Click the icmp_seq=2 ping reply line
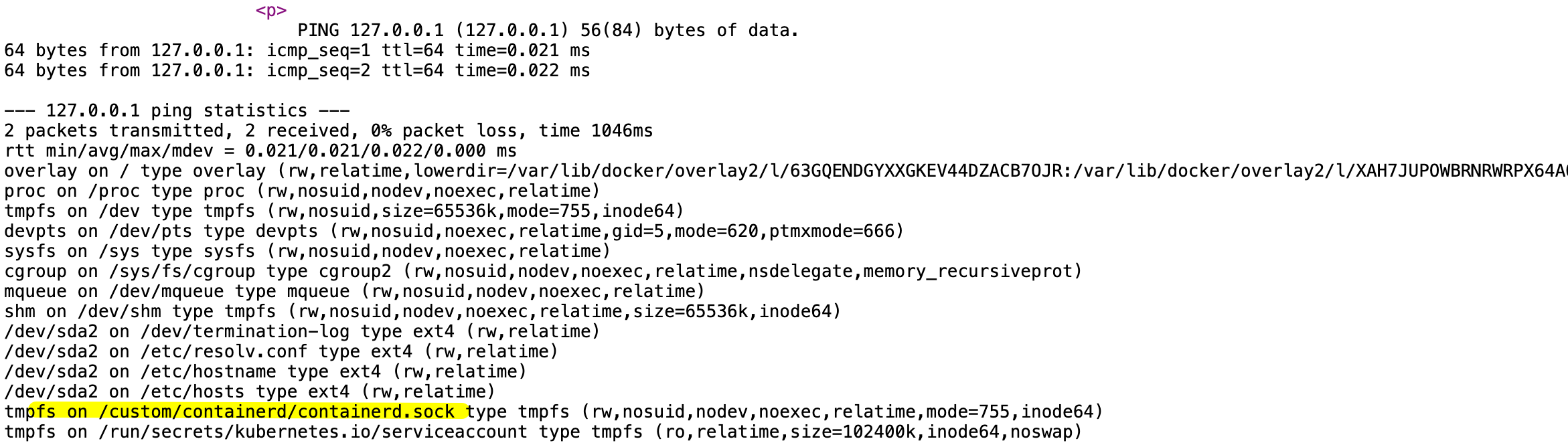Image resolution: width=1568 pixels, height=443 pixels. coord(297,71)
